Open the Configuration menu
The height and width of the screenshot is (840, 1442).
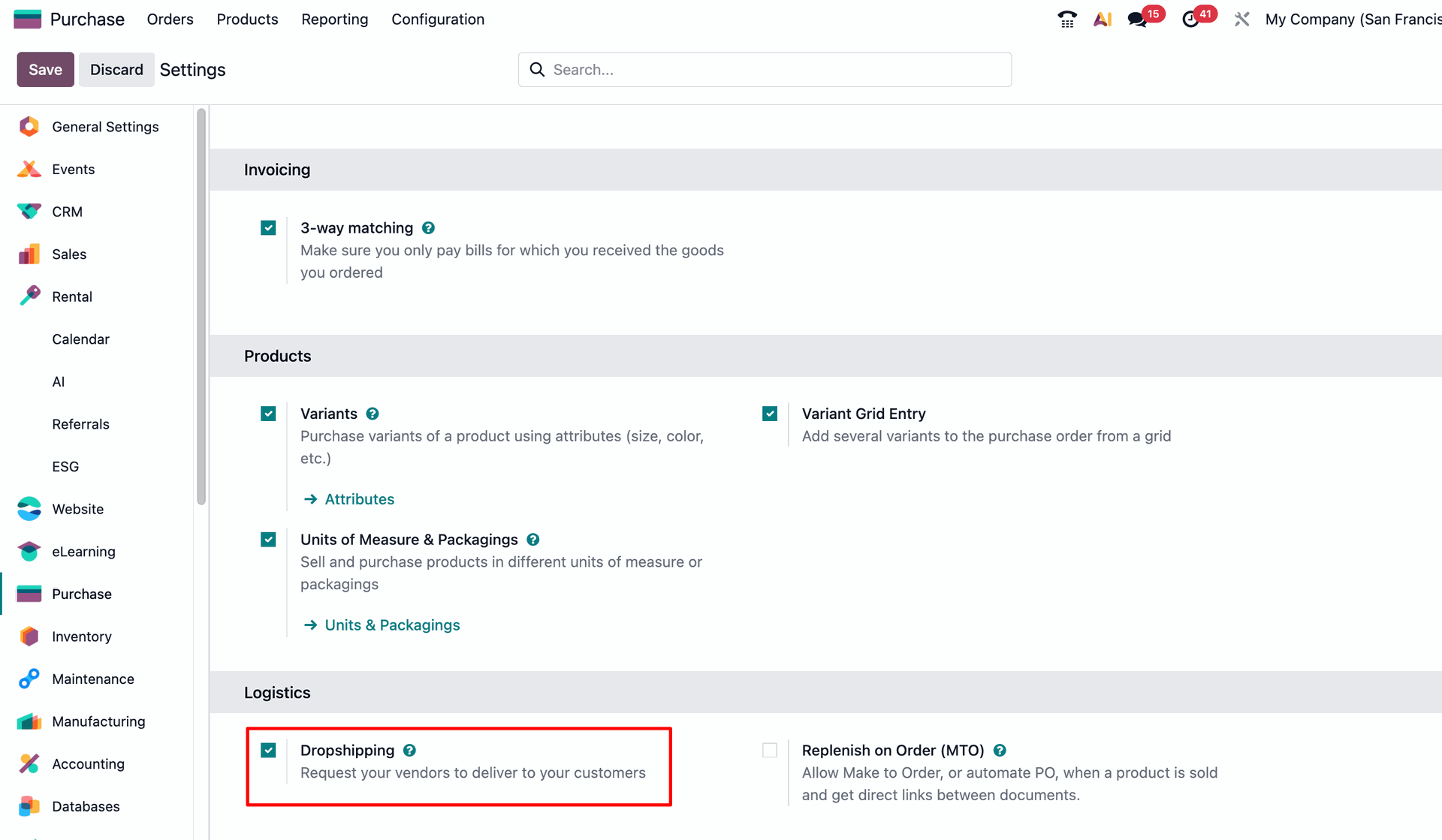(x=437, y=19)
